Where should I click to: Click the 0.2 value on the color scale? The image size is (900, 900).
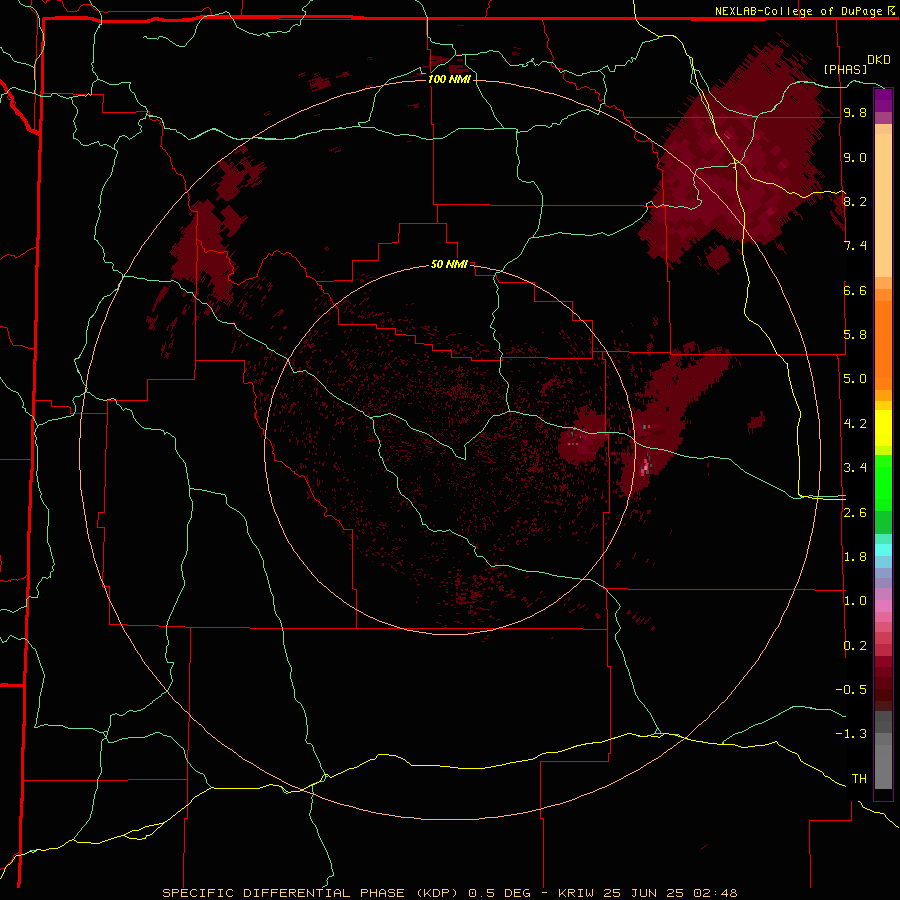click(x=855, y=646)
